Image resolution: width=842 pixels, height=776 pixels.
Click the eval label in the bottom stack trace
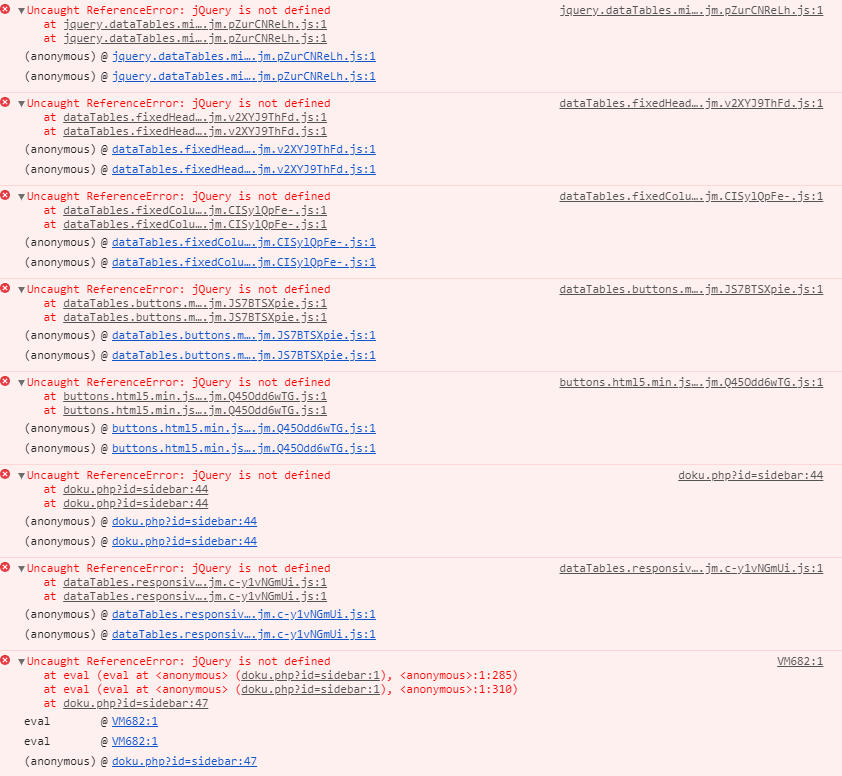(x=35, y=720)
